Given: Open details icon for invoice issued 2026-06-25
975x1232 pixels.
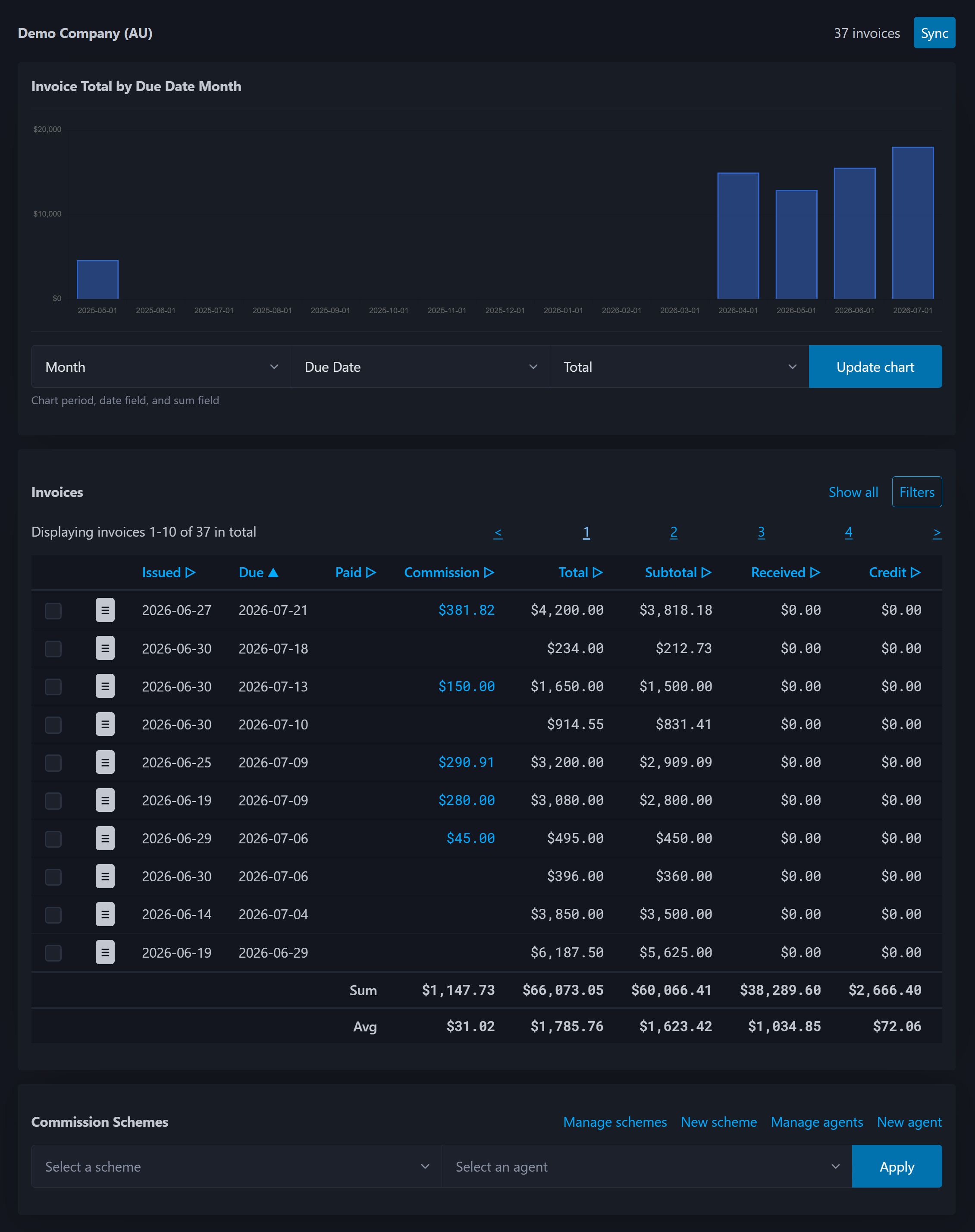Looking at the screenshot, I should pos(105,762).
